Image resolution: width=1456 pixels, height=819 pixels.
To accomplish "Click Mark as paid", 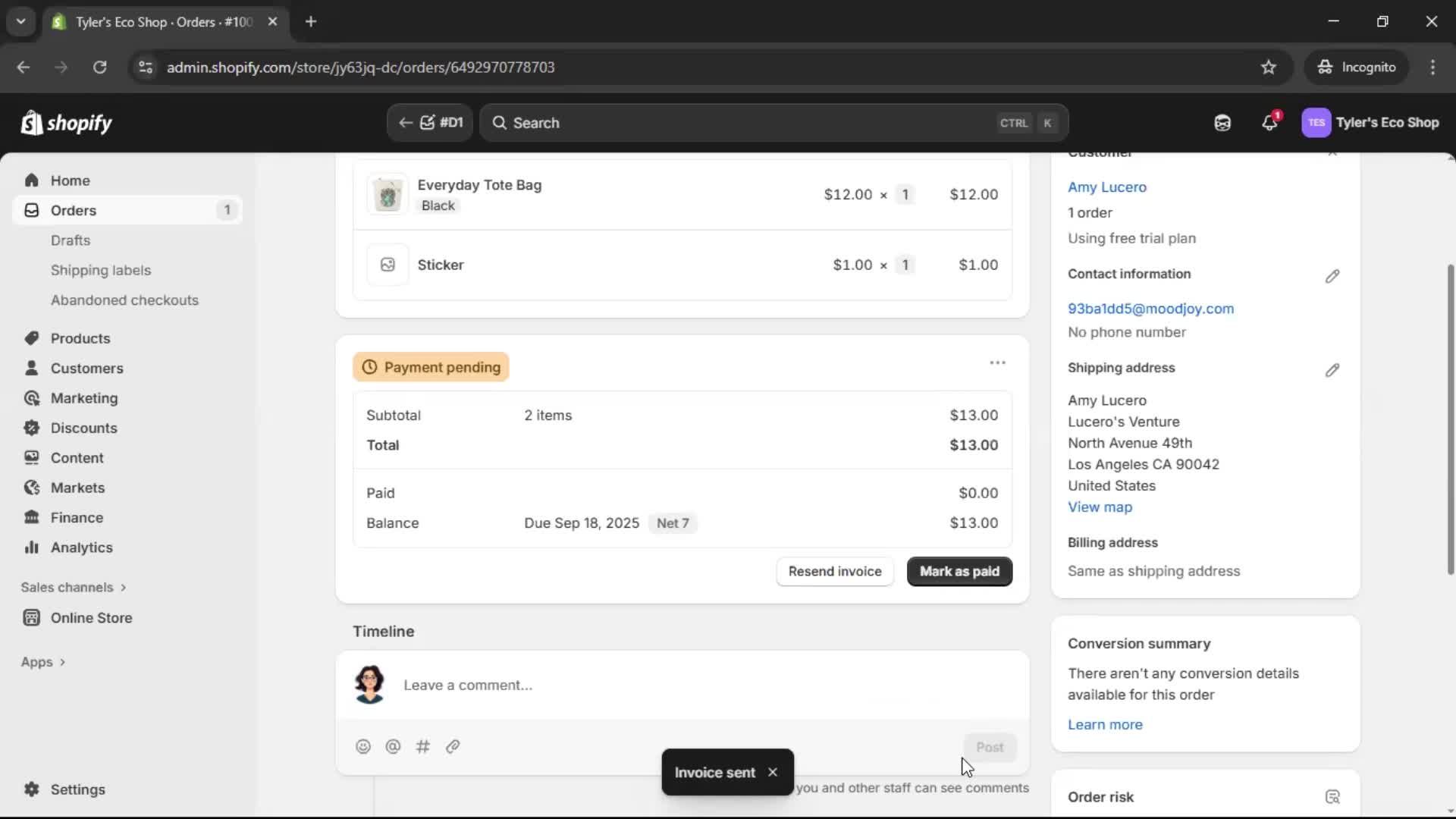I will pyautogui.click(x=959, y=571).
